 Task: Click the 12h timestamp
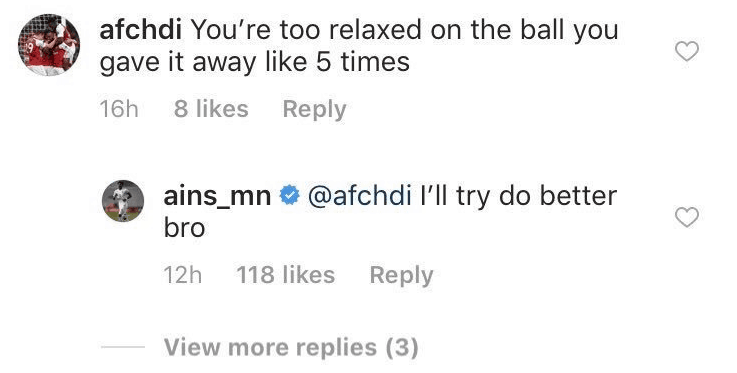point(183,275)
